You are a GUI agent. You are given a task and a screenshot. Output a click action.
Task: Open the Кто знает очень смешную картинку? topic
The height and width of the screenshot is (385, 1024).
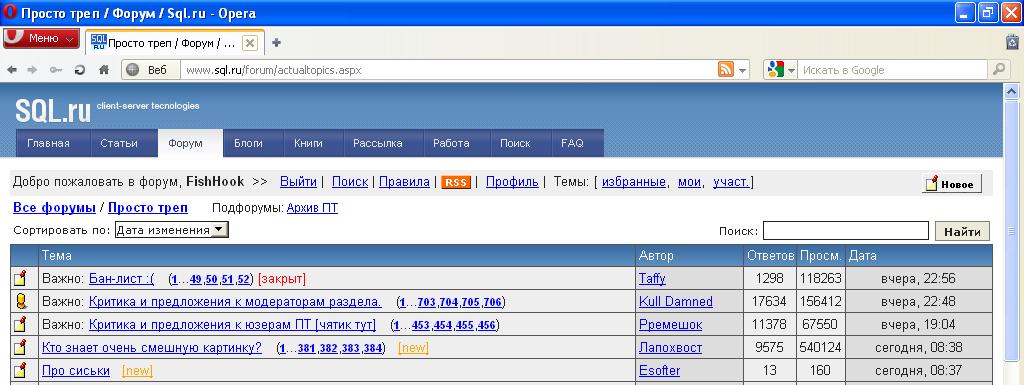point(152,348)
